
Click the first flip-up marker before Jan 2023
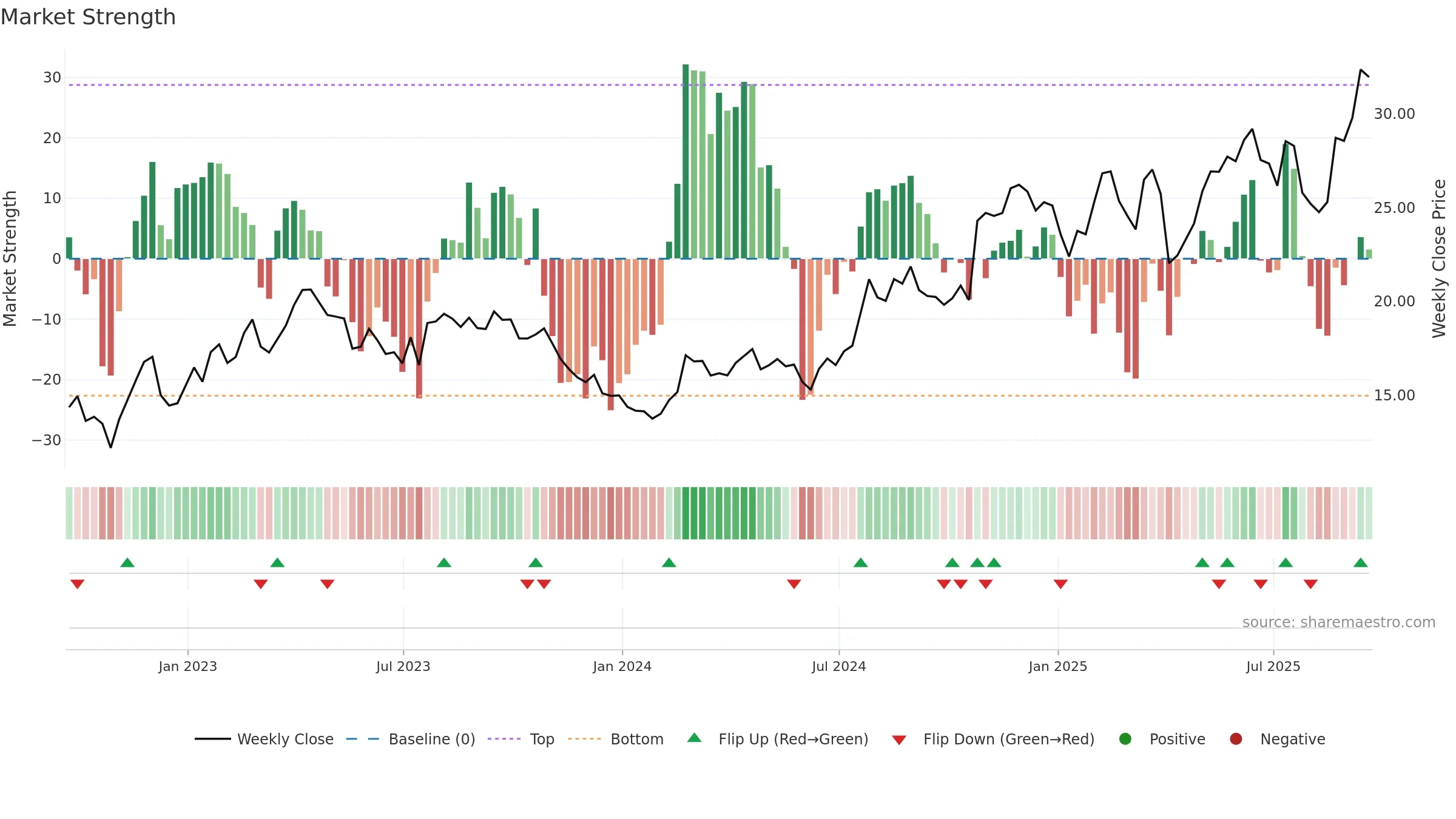(x=127, y=562)
